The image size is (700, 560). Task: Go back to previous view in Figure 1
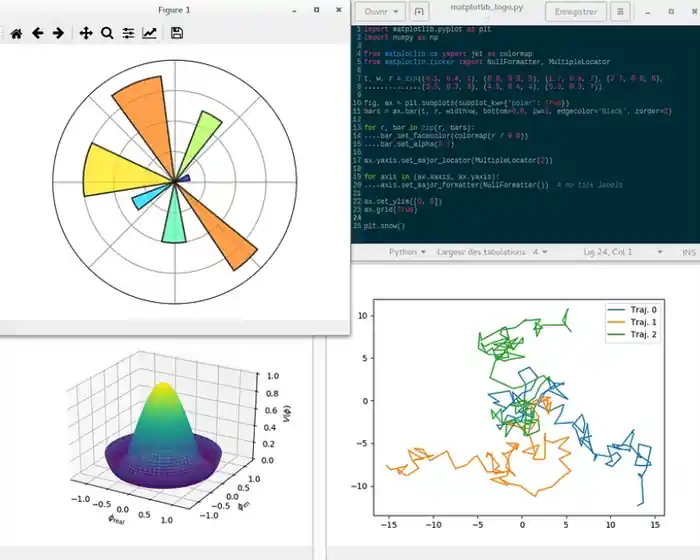click(38, 33)
